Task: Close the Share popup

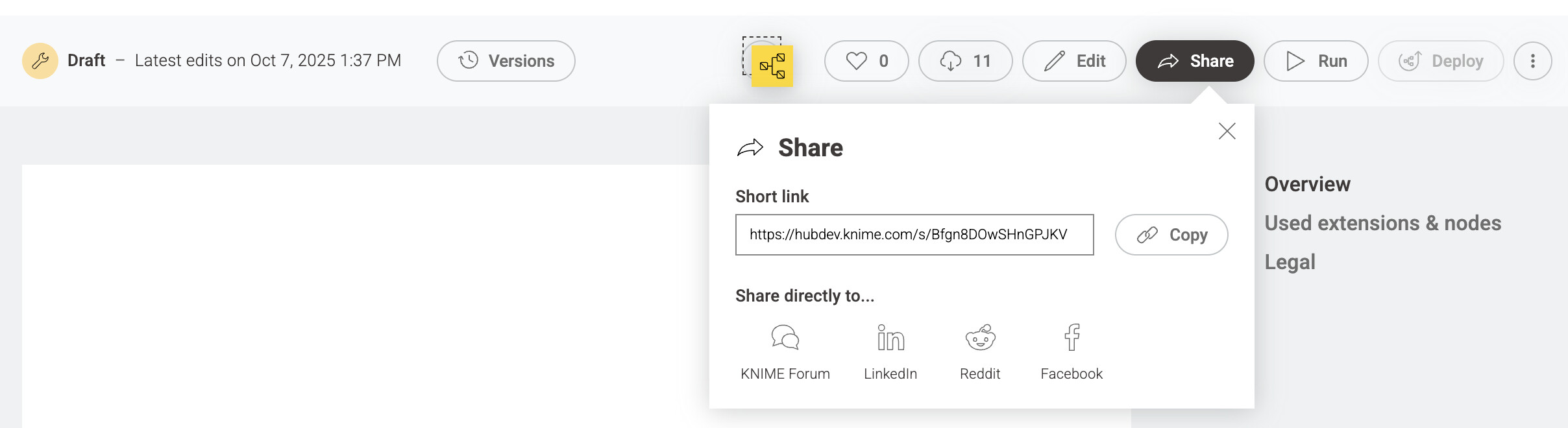Action: (1227, 131)
